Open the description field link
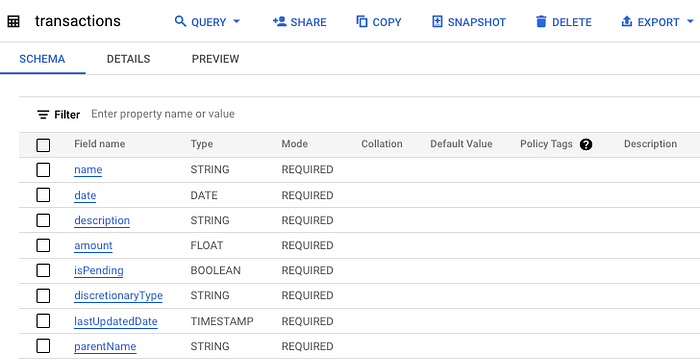 [102, 221]
